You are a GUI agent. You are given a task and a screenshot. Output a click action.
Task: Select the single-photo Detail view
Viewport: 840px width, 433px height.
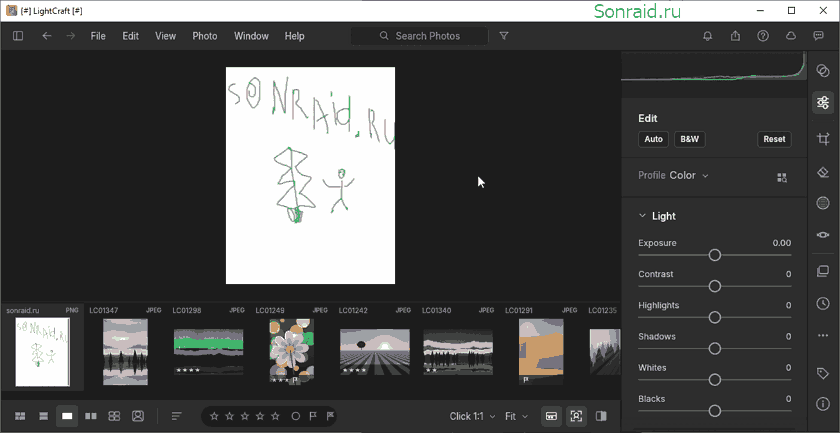click(x=67, y=416)
